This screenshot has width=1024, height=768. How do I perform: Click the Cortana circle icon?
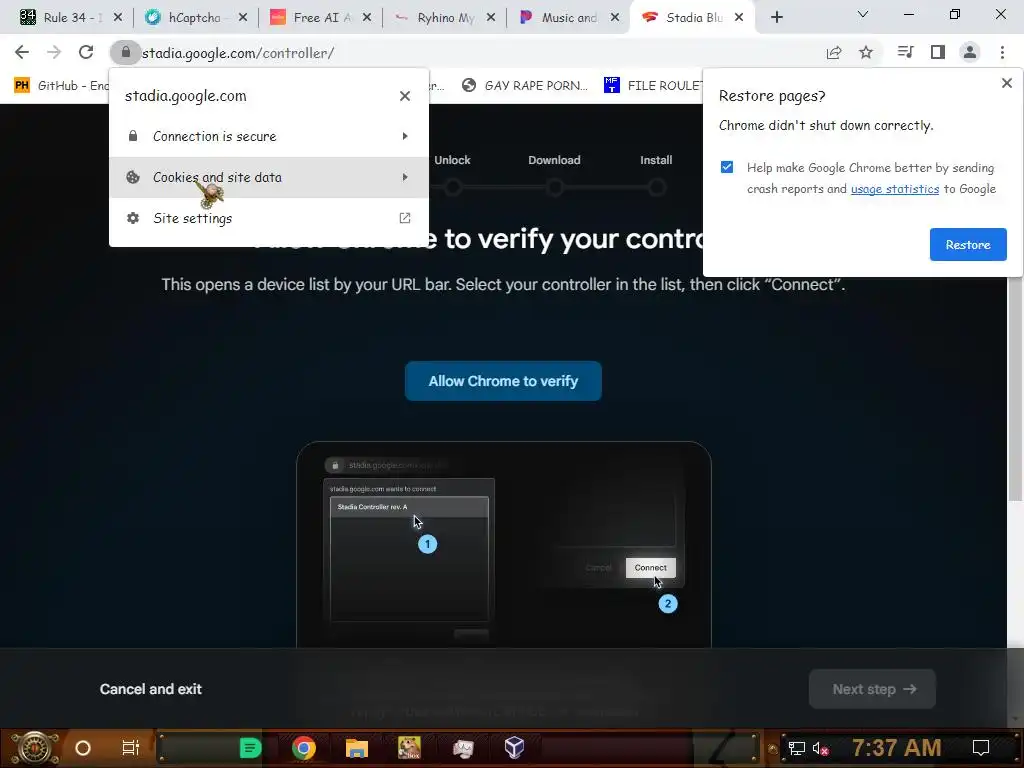(83, 748)
